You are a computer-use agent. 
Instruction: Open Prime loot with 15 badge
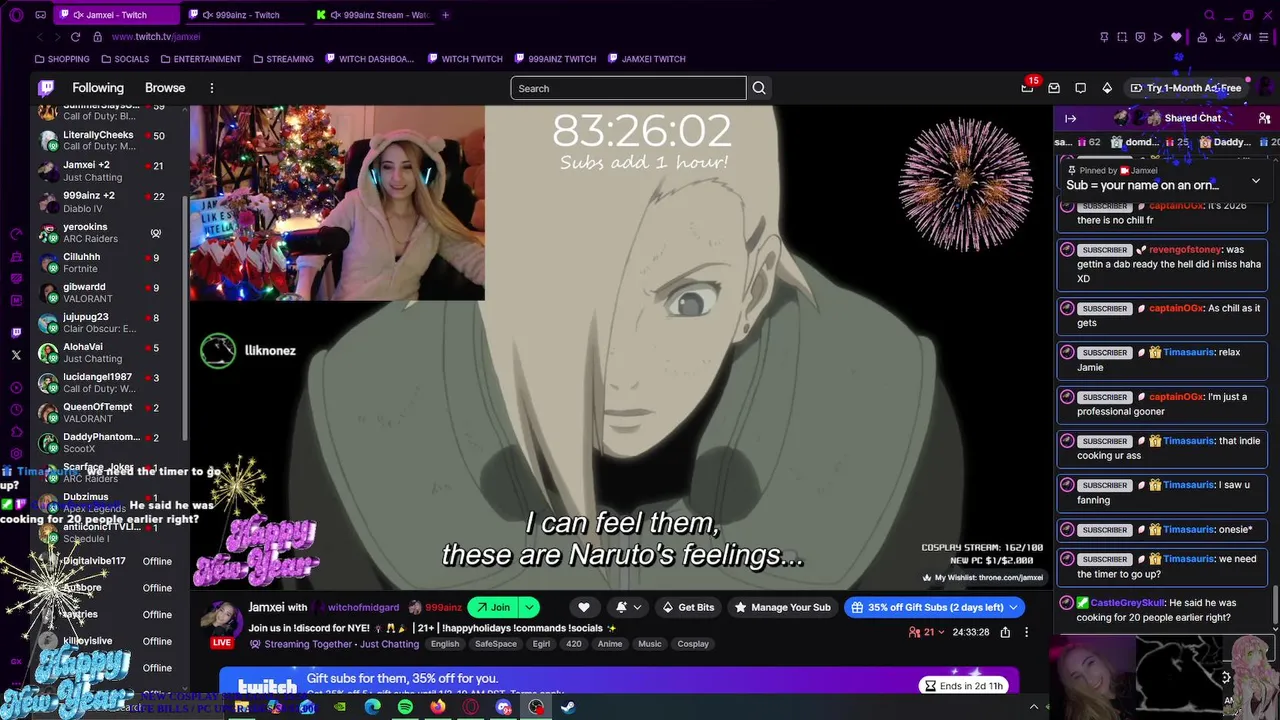(x=1027, y=88)
